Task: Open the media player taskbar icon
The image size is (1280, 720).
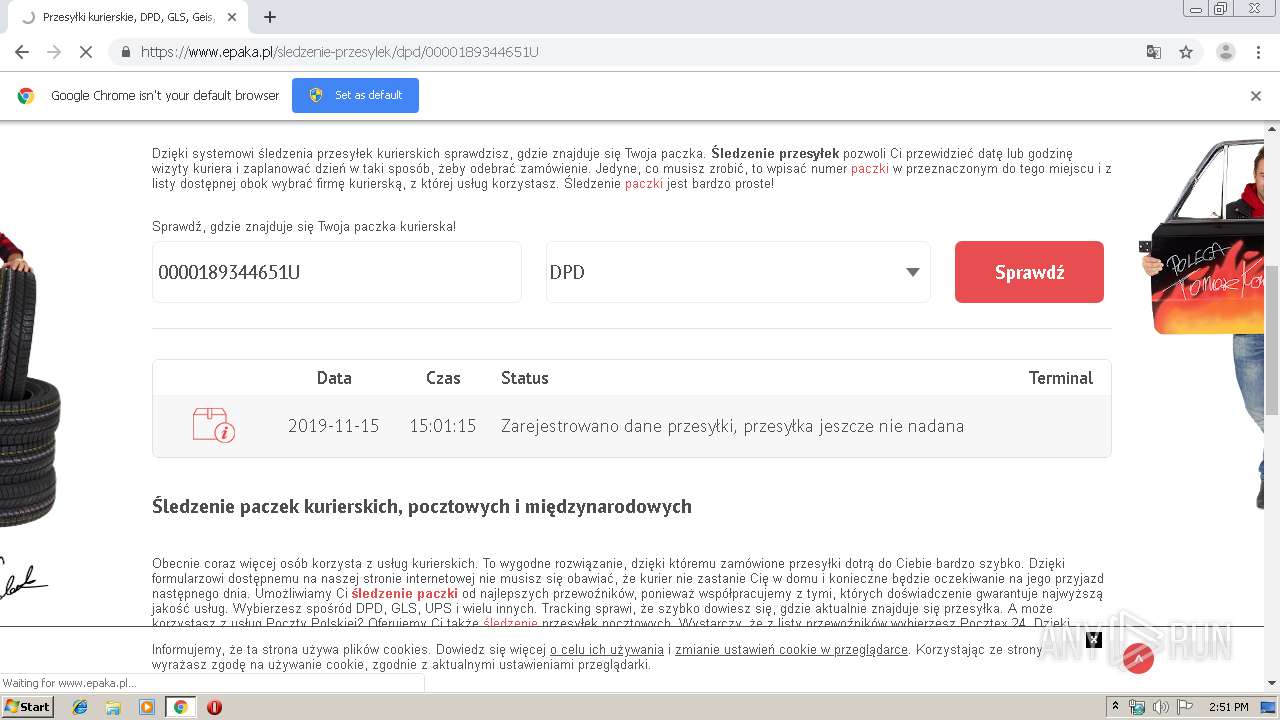Action: [x=147, y=707]
